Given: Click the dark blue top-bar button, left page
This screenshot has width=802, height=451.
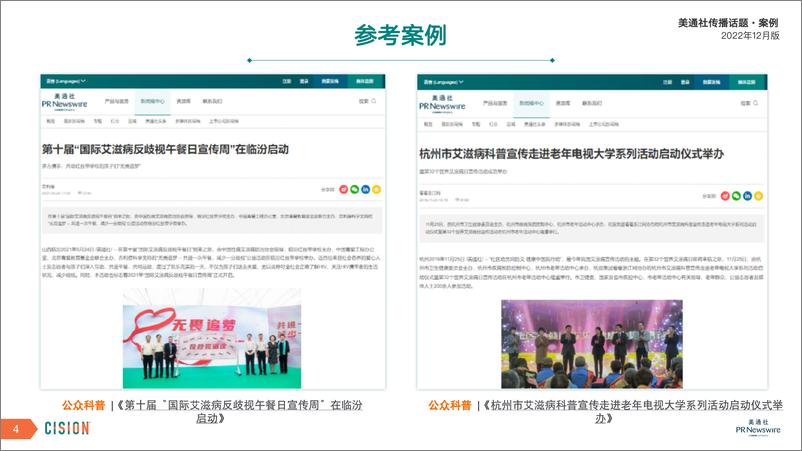Looking at the screenshot, I should 330,81.
